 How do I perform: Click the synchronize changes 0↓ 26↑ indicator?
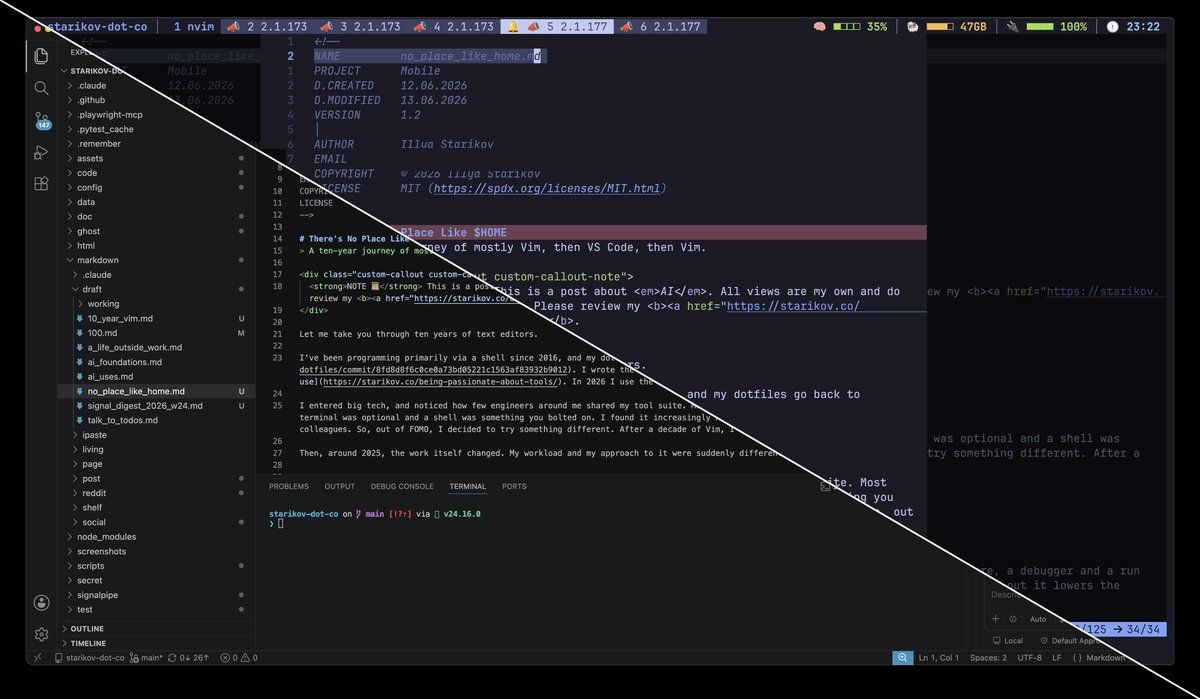(188, 658)
